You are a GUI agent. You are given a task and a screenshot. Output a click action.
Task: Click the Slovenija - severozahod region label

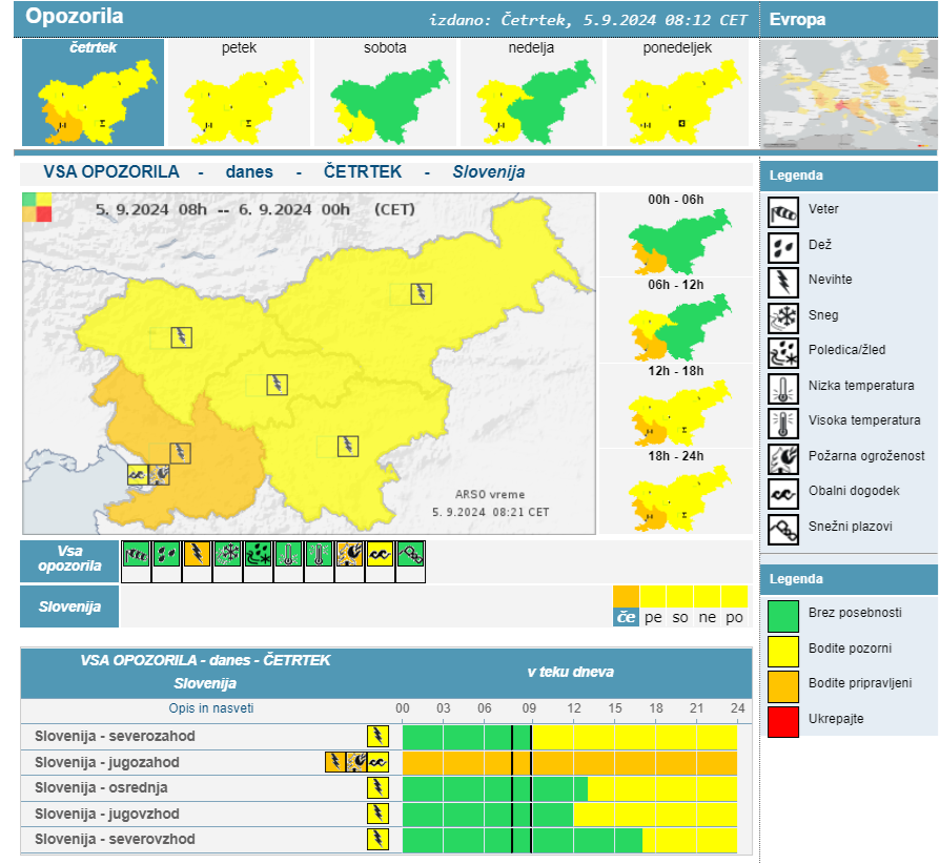(114, 736)
